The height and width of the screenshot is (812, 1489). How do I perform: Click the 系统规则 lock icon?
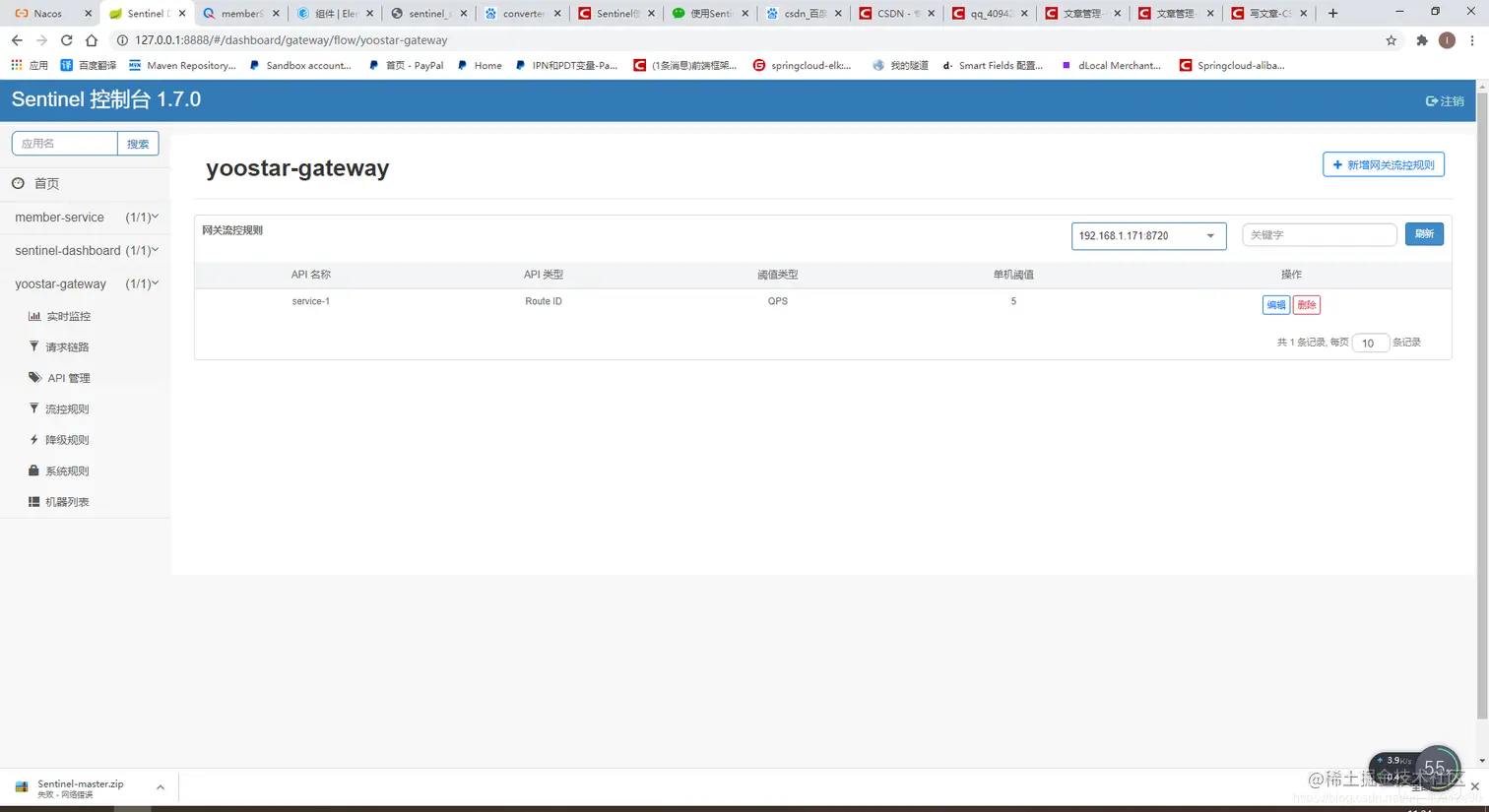point(34,470)
